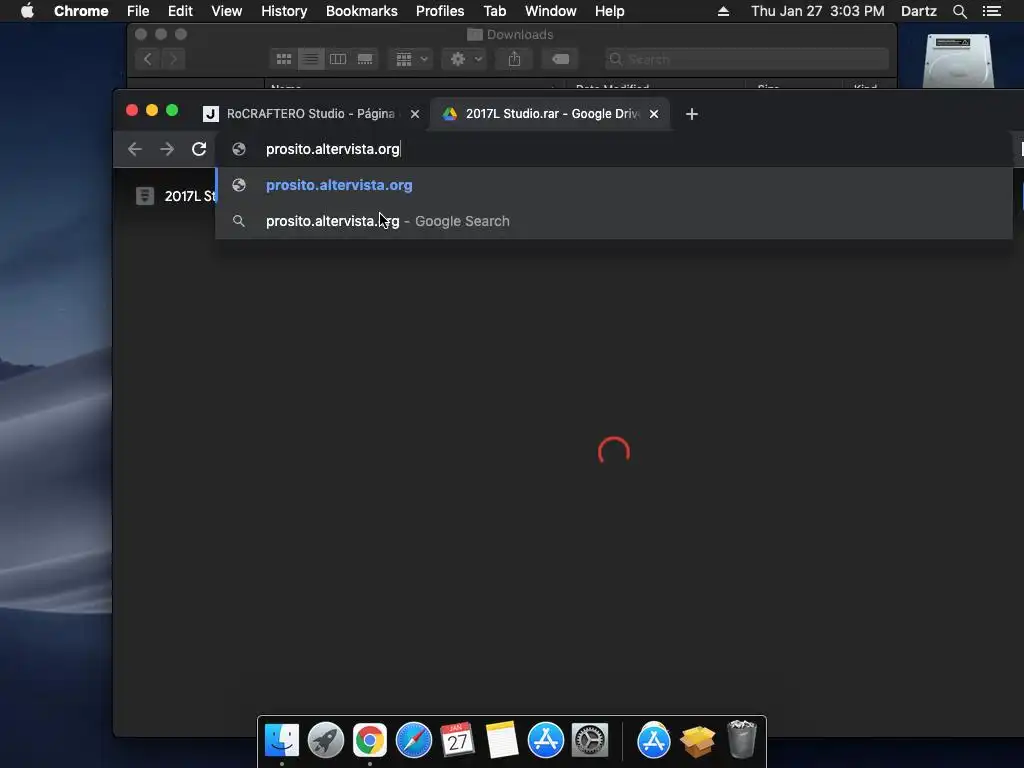This screenshot has width=1024, height=768.
Task: Open Notes from the Dock
Action: (502, 740)
